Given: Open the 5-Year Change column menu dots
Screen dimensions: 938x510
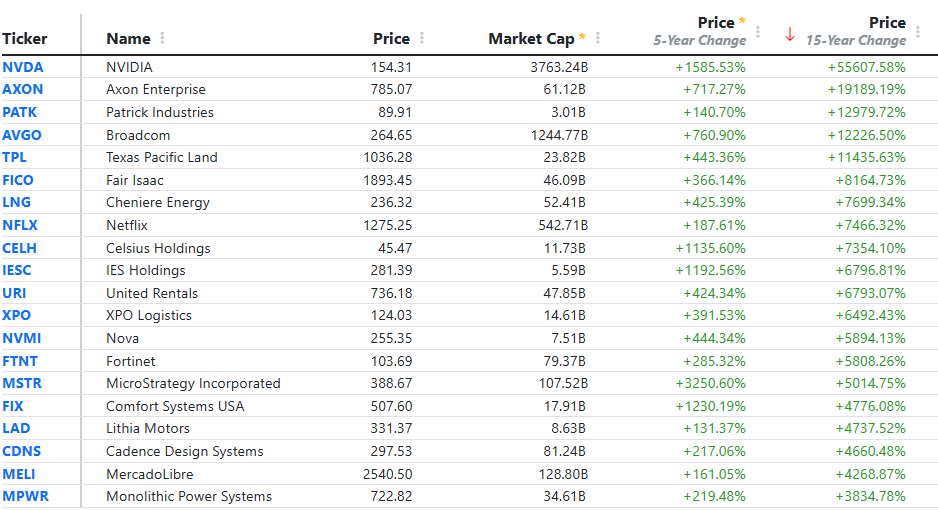Looking at the screenshot, I should (757, 32).
